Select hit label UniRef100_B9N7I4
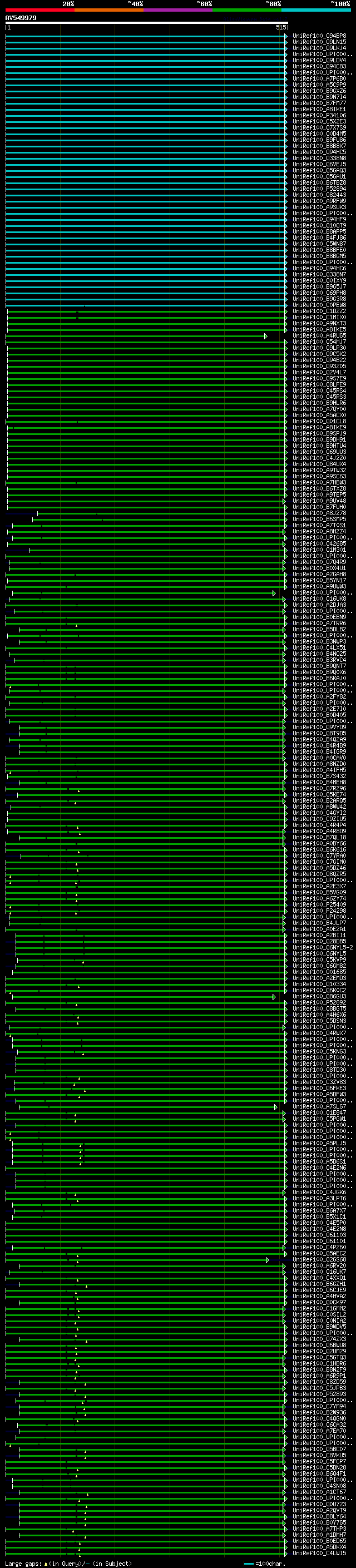The height and width of the screenshot is (1568, 356). (x=319, y=97)
